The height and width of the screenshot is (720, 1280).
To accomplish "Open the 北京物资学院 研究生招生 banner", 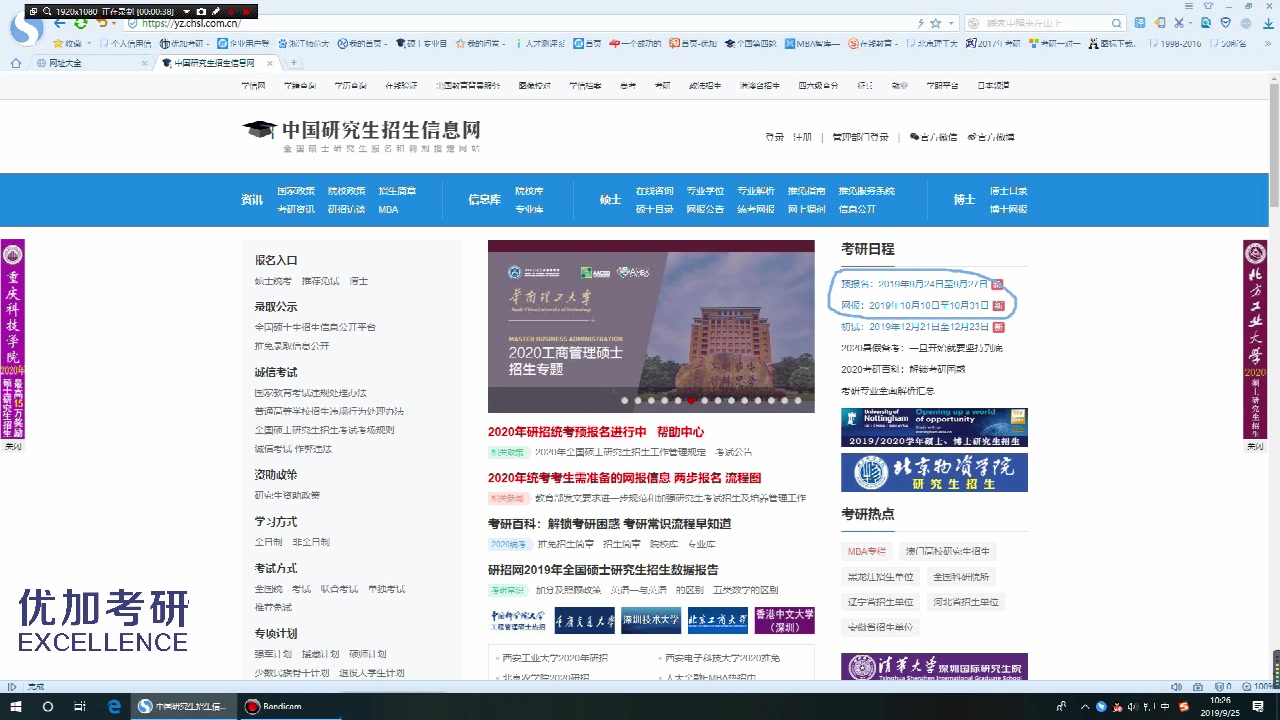I will 934,473.
